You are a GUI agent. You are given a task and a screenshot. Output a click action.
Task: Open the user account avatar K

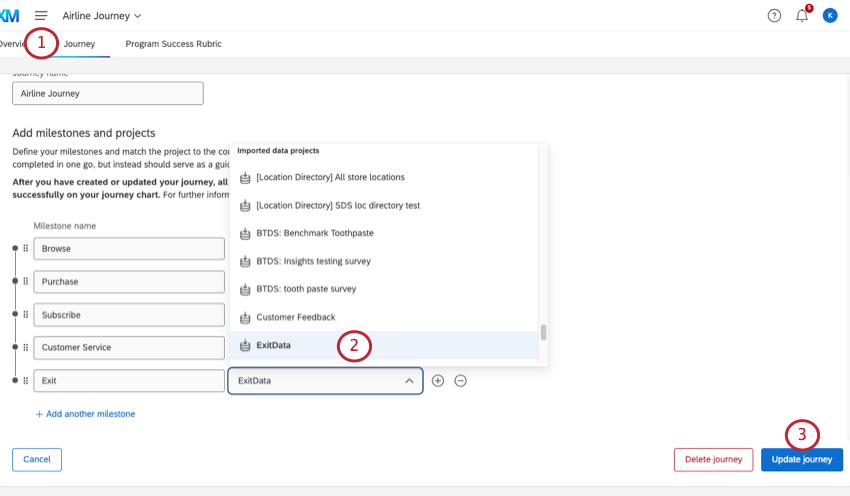click(829, 16)
